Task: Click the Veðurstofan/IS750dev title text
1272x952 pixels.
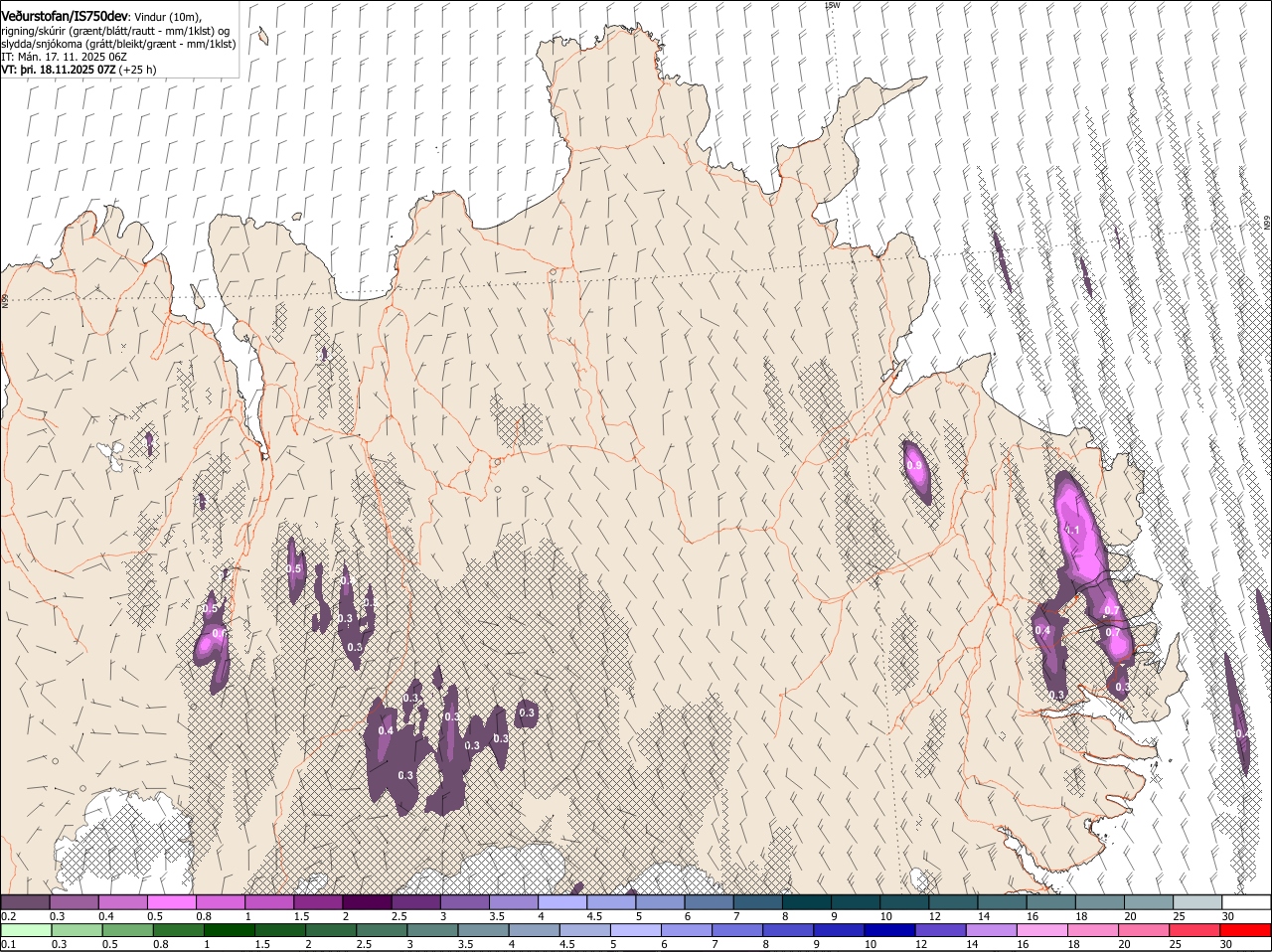Action: [65, 16]
